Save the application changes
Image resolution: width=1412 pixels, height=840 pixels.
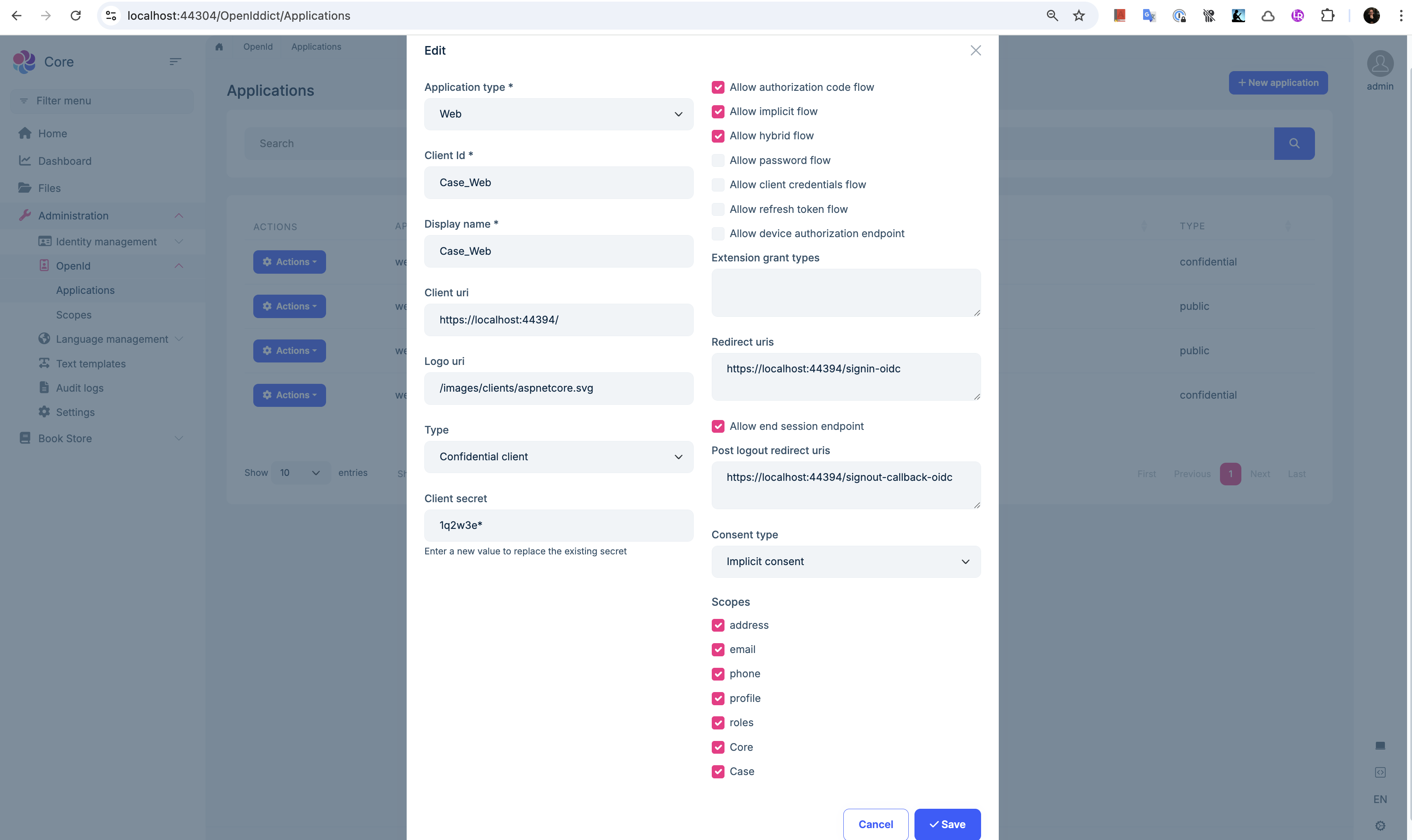point(947,824)
